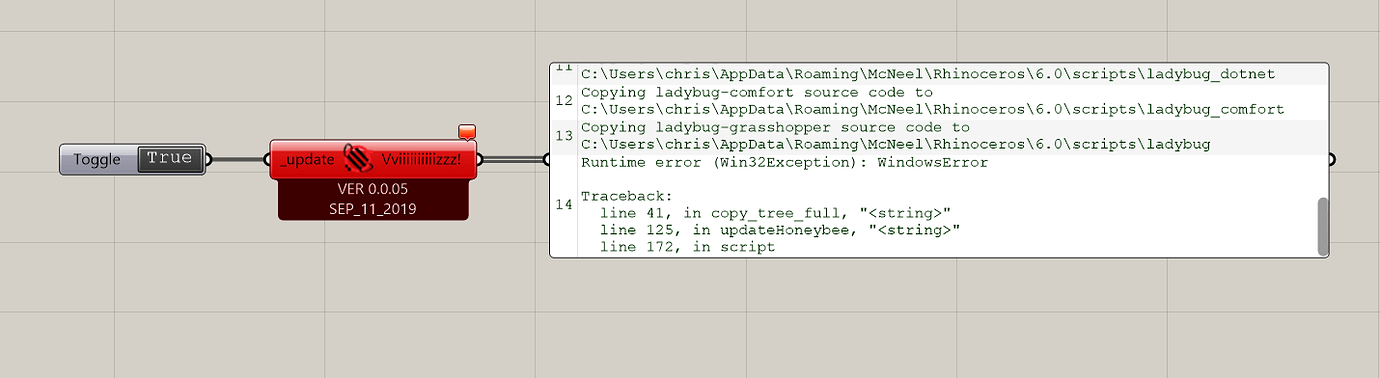Select the wire between Toggle and _update

click(x=238, y=159)
